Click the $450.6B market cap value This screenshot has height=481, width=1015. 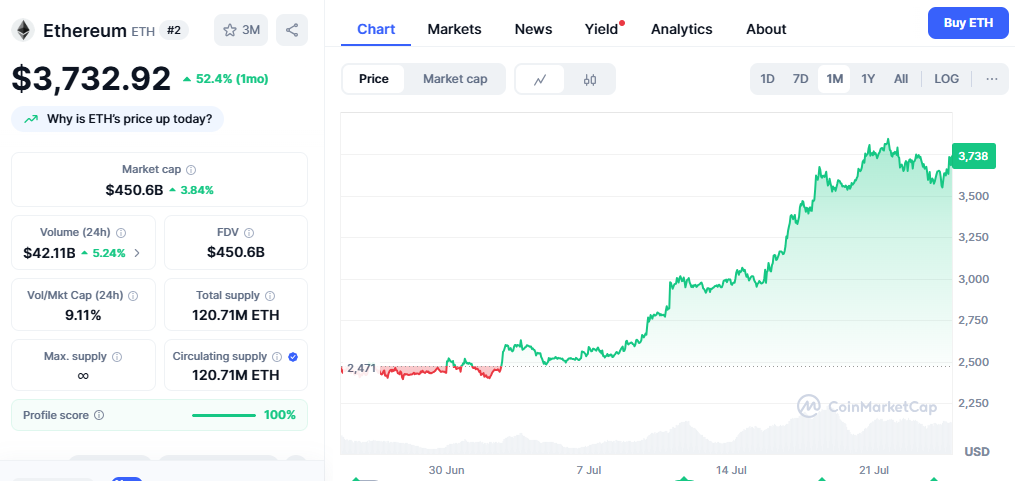[135, 190]
